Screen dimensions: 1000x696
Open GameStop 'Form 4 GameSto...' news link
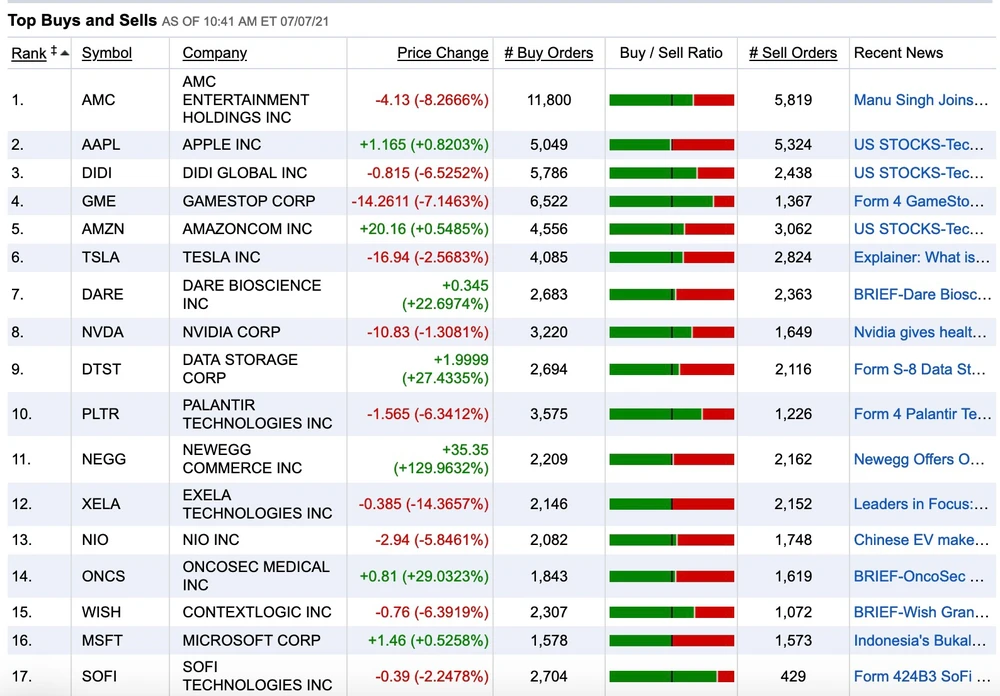point(918,201)
